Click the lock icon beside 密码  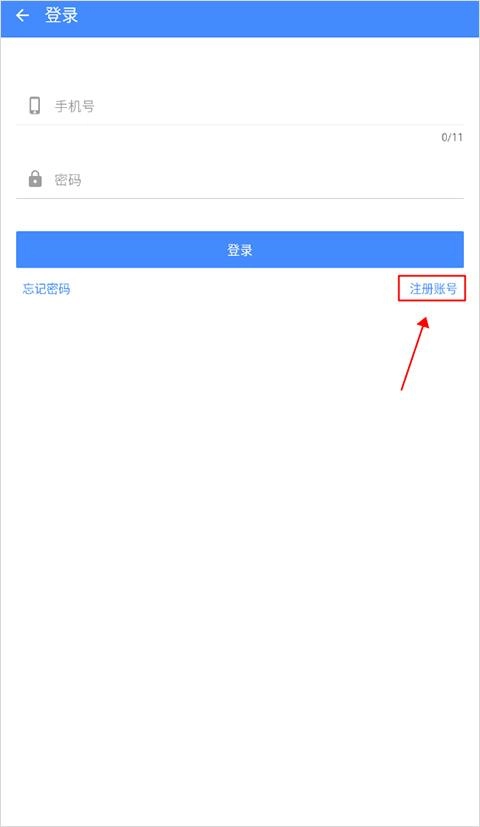click(x=35, y=179)
